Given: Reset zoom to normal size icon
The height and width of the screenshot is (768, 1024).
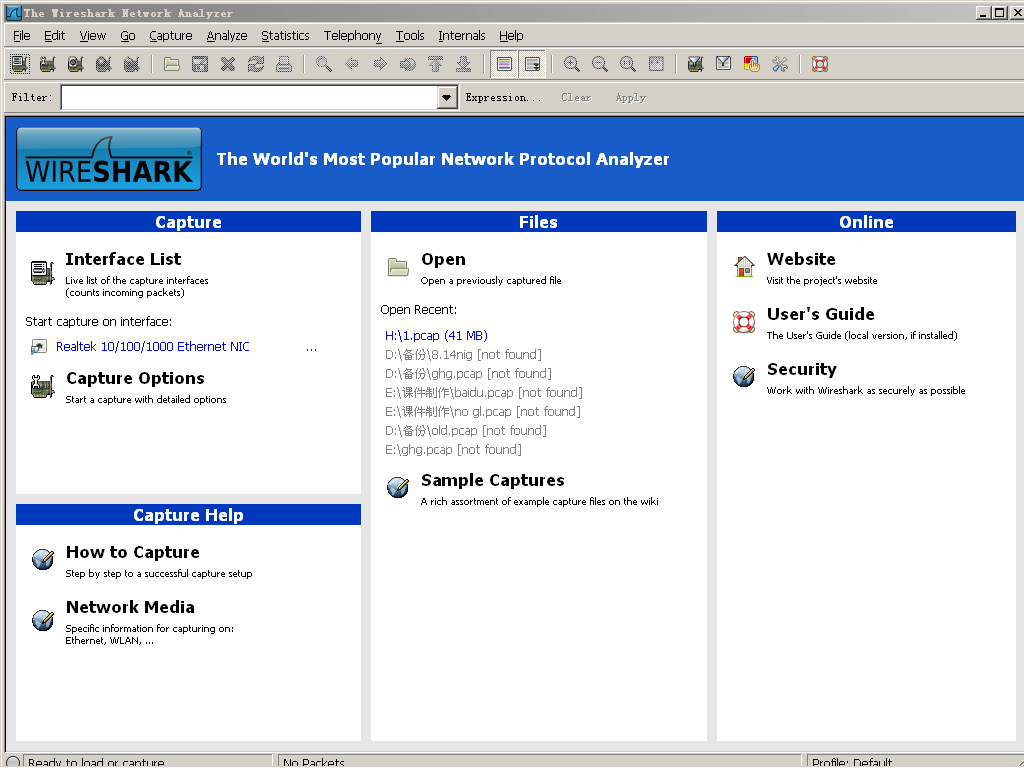Looking at the screenshot, I should tap(628, 64).
